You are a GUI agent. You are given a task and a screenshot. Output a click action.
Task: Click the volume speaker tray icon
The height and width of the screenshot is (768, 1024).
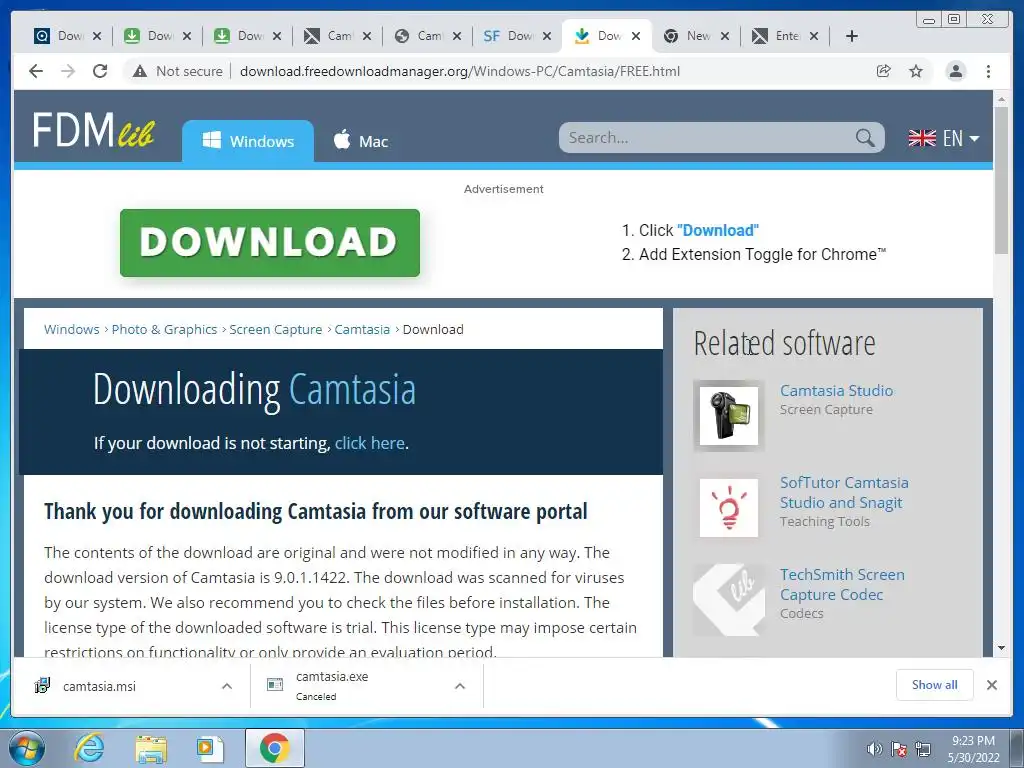click(x=874, y=749)
